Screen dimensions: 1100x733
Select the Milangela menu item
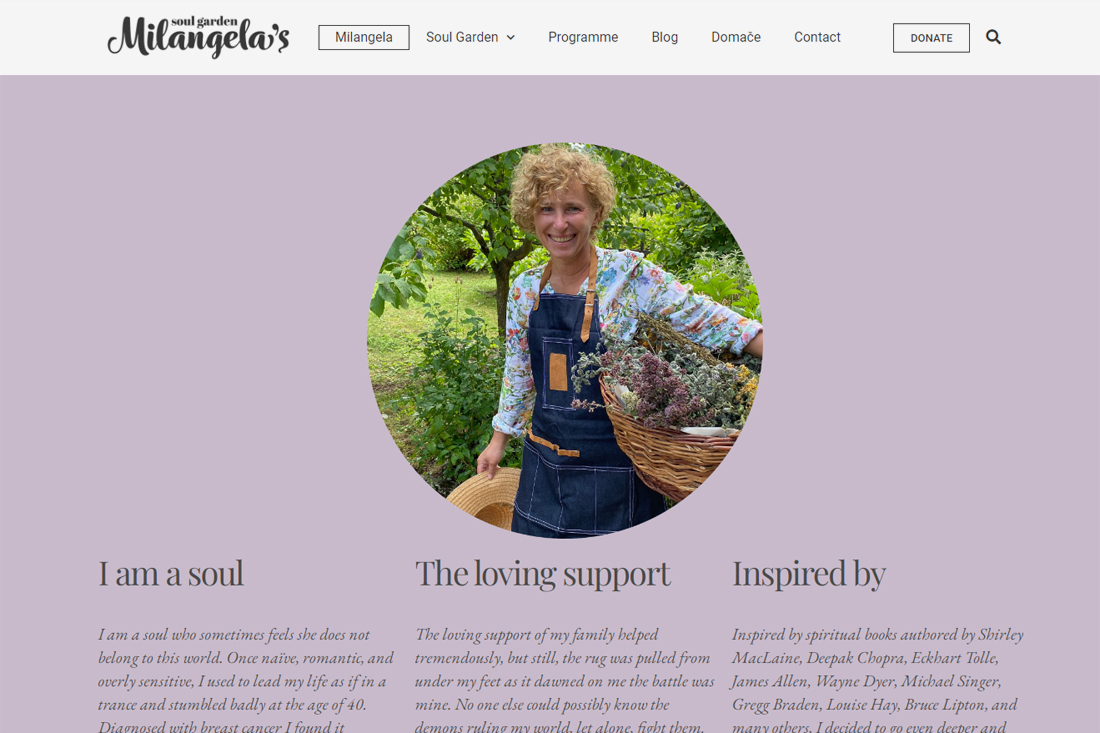pos(363,37)
